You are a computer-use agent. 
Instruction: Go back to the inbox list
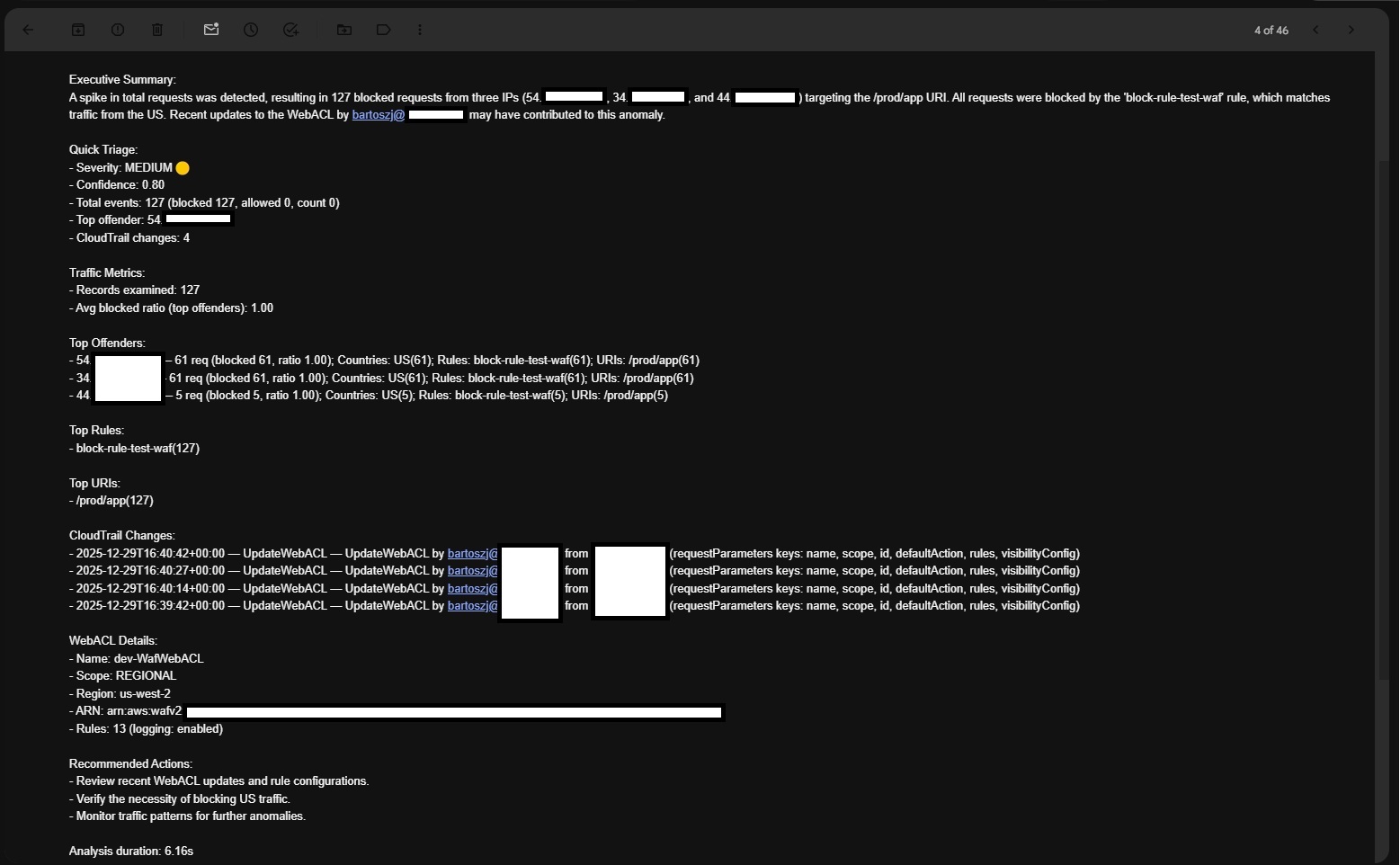tap(28, 30)
